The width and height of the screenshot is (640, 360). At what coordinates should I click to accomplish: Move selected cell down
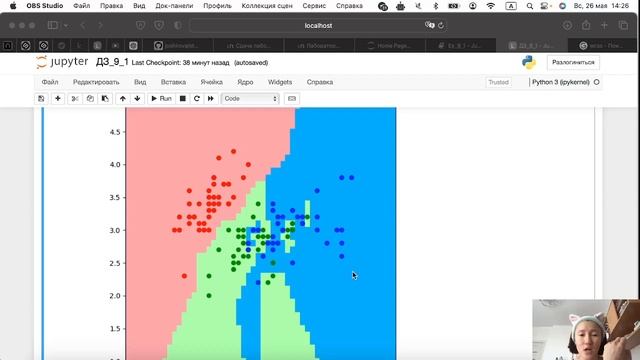138,98
